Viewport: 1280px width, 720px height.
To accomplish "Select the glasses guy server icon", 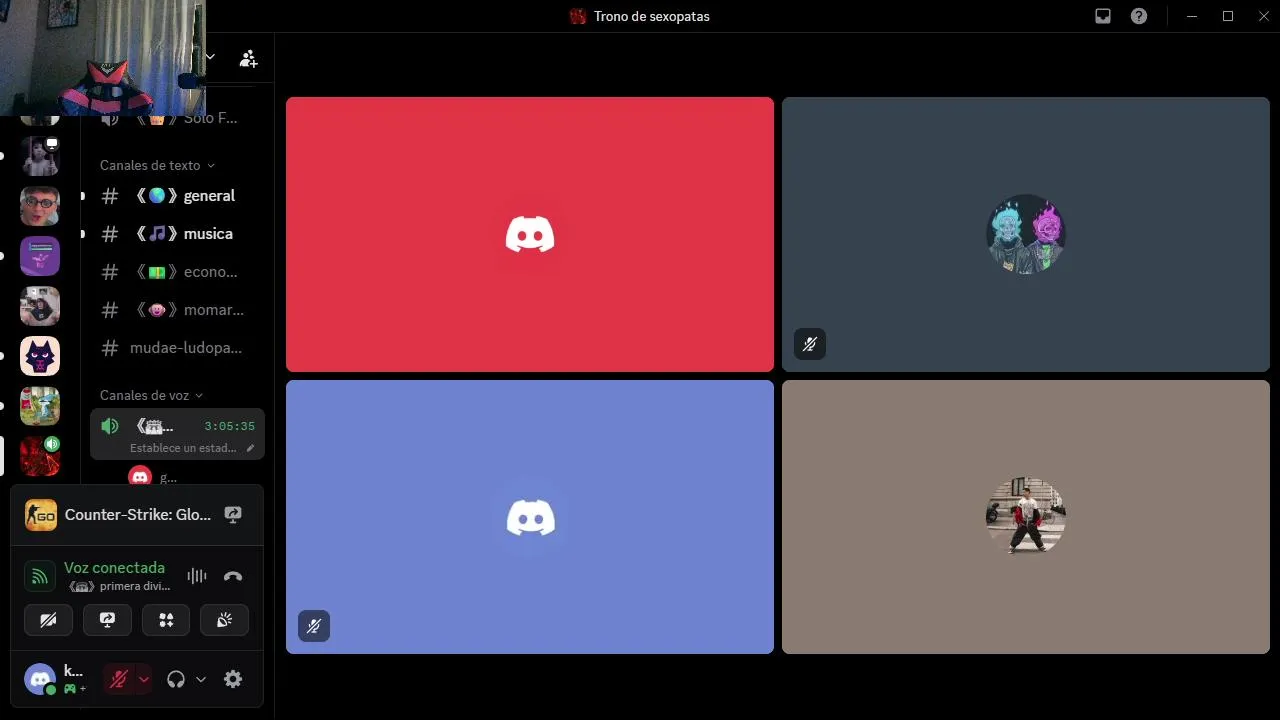I will click(x=40, y=206).
